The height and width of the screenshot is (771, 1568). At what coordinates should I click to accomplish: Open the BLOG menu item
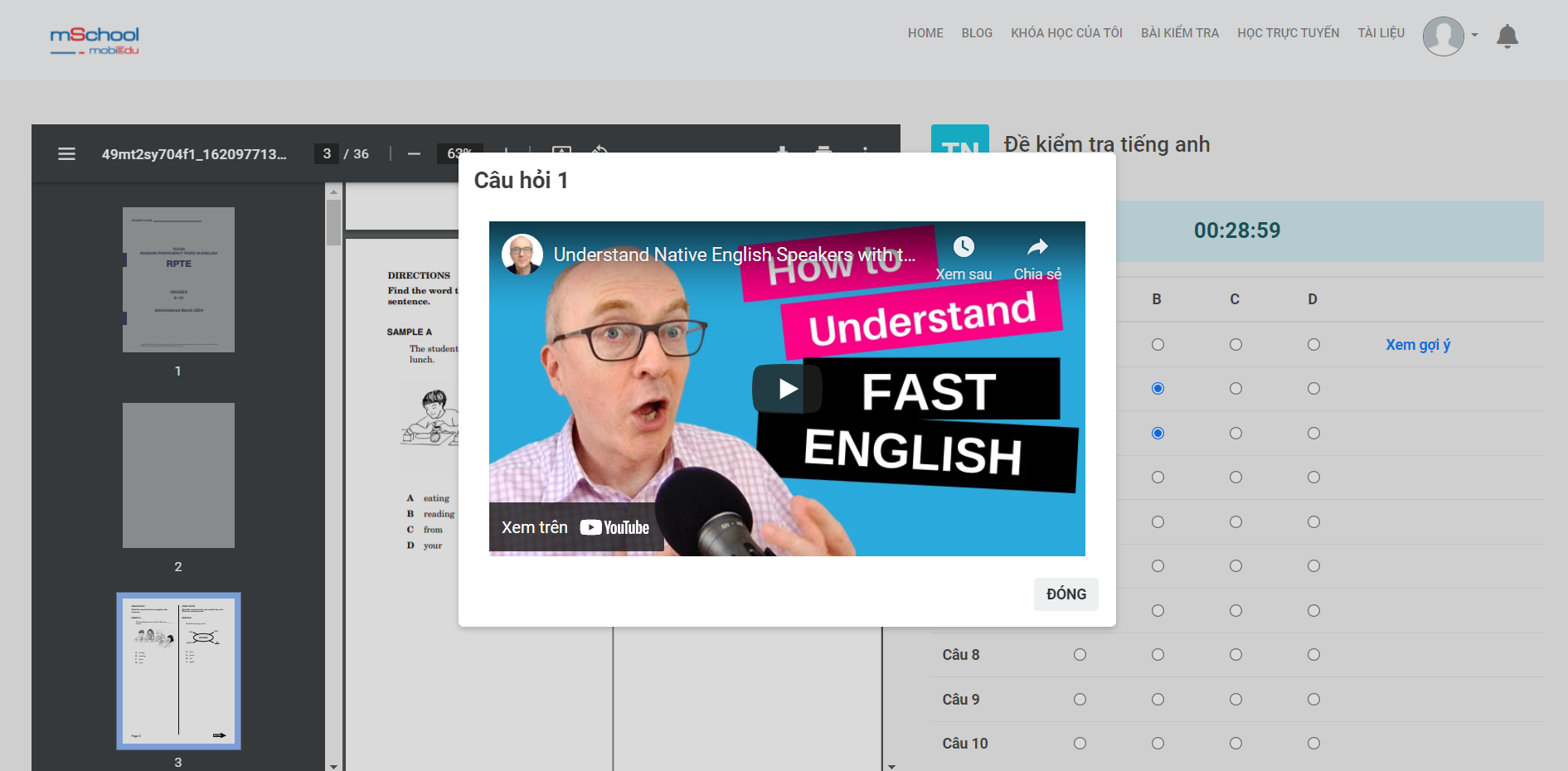pos(977,33)
